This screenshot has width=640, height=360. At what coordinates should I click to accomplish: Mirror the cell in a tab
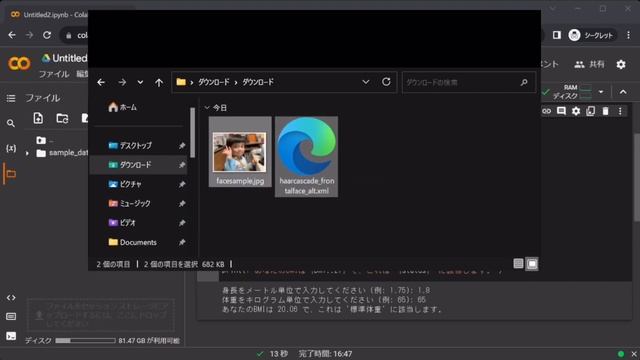[591, 111]
